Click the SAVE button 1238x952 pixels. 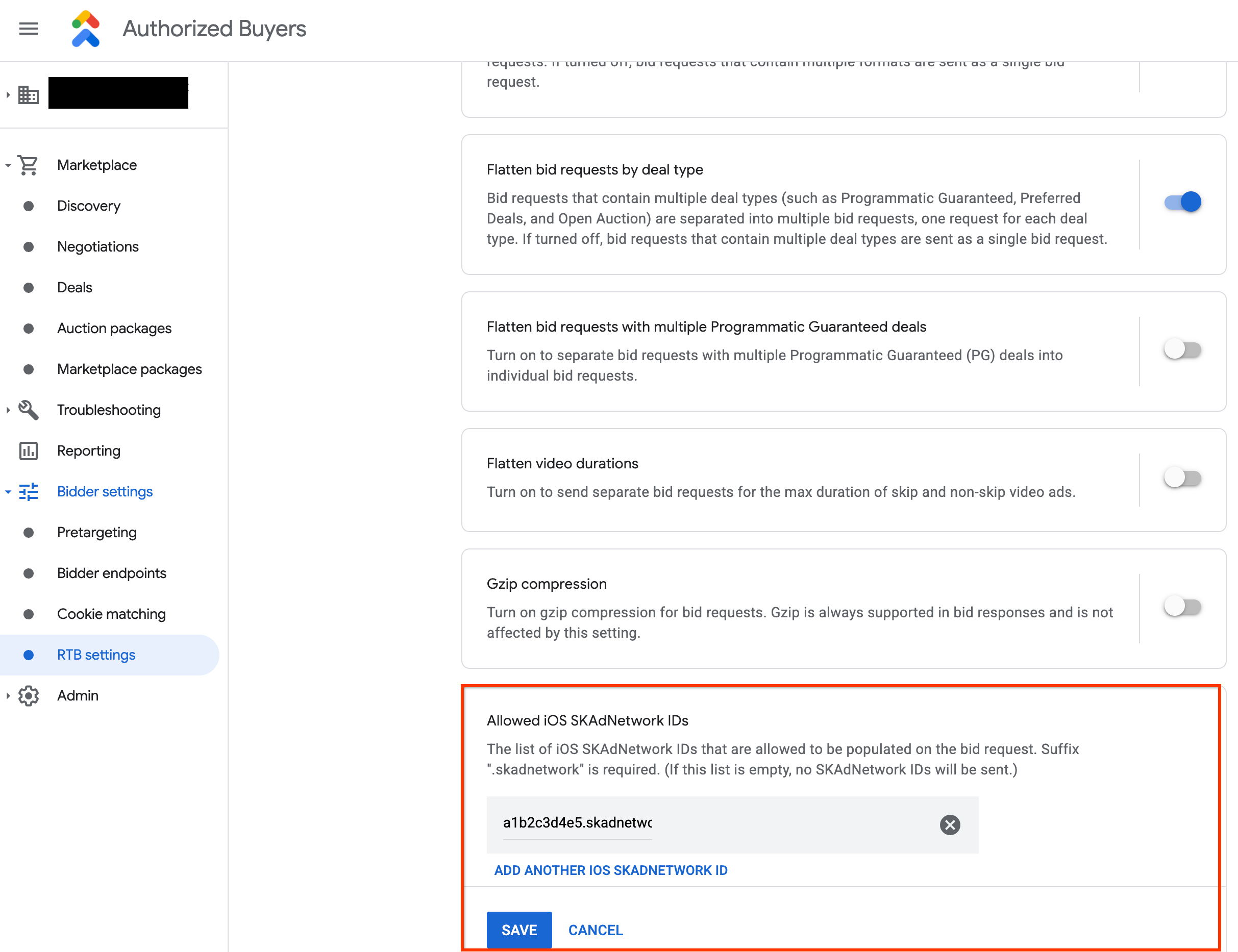tap(518, 930)
